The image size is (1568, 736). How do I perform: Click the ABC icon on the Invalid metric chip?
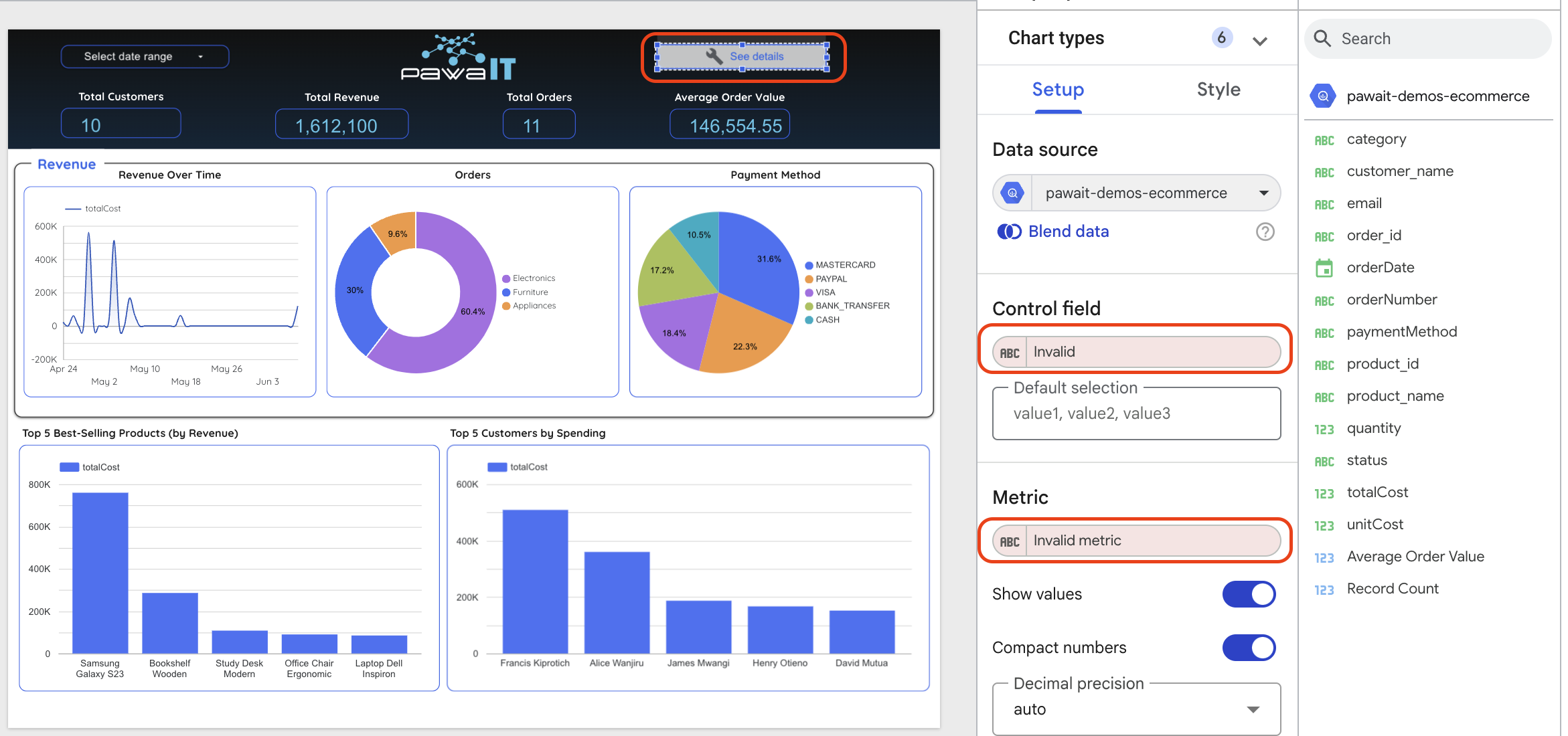point(1010,541)
